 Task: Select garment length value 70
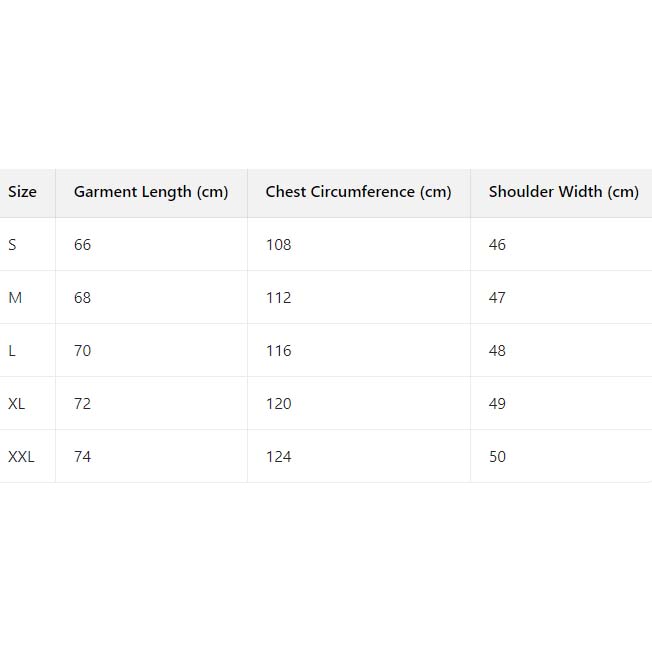pyautogui.click(x=82, y=351)
